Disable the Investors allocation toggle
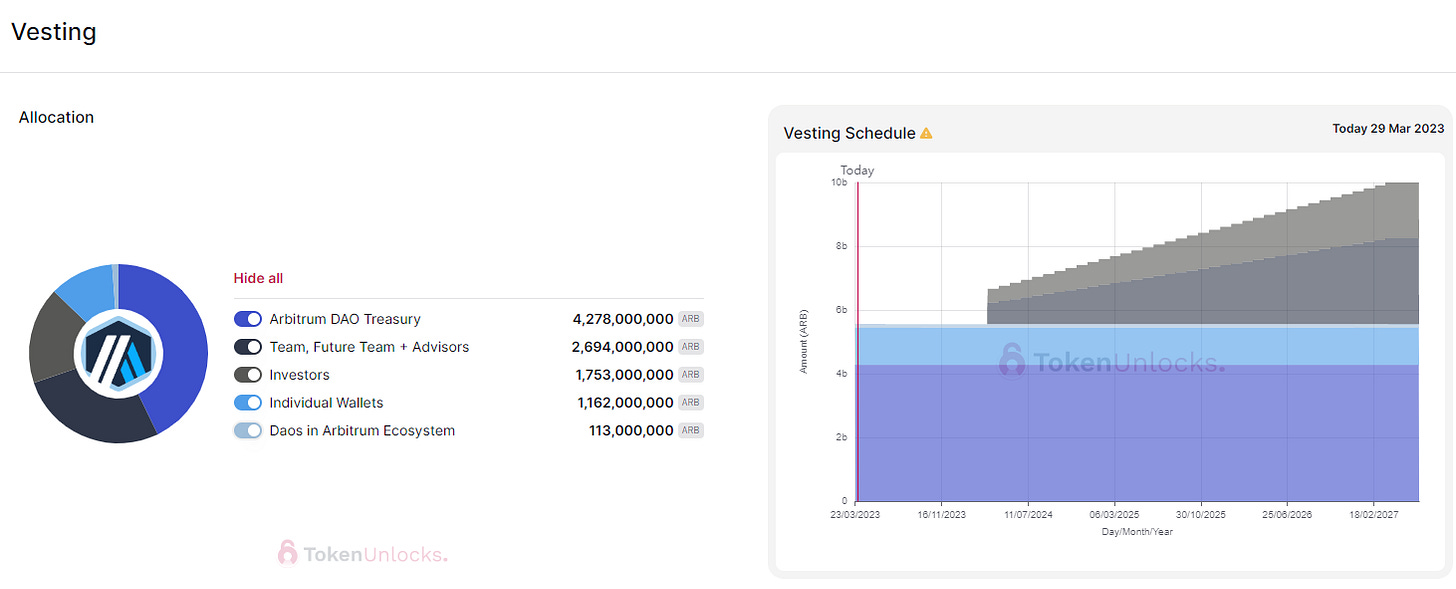Viewport: 1456px width, 589px height. 248,375
